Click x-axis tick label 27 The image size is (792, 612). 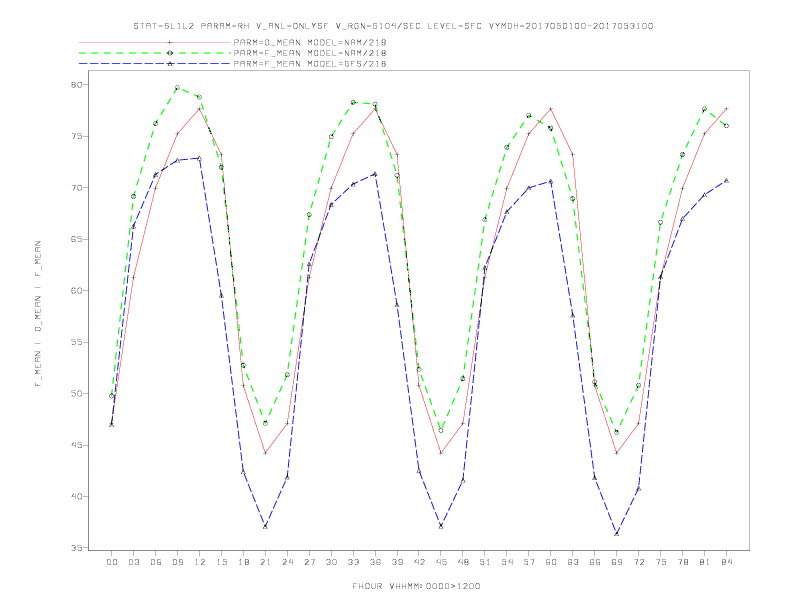pyautogui.click(x=309, y=562)
